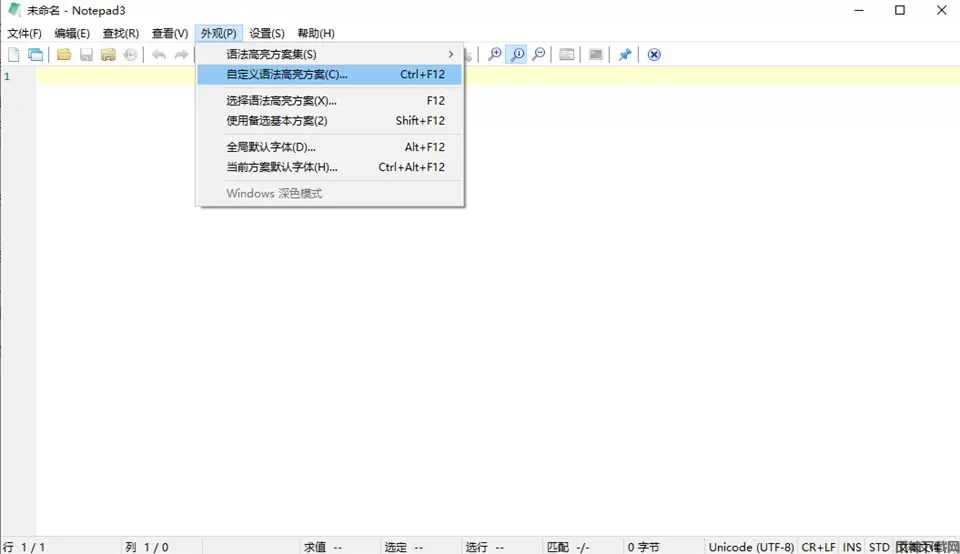
Task: Click the STD status bar field
Action: coord(879,547)
